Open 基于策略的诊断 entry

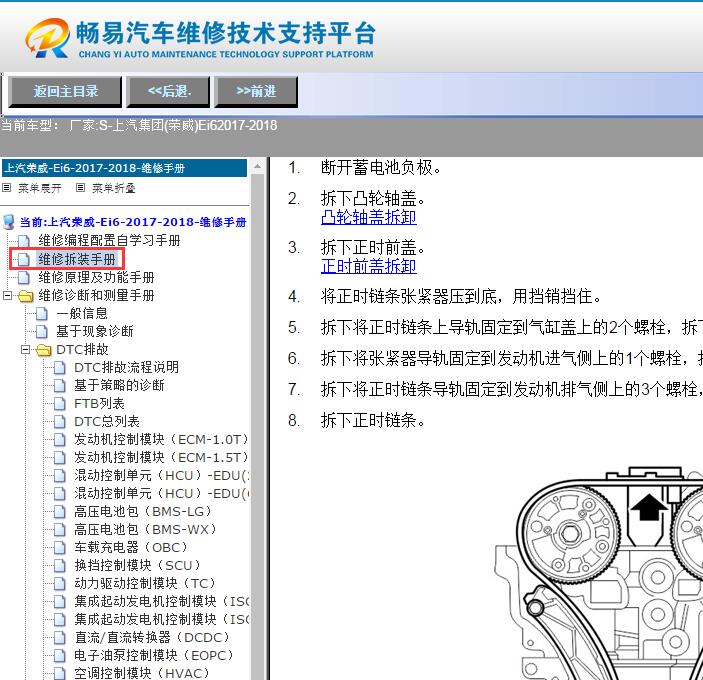tap(119, 385)
